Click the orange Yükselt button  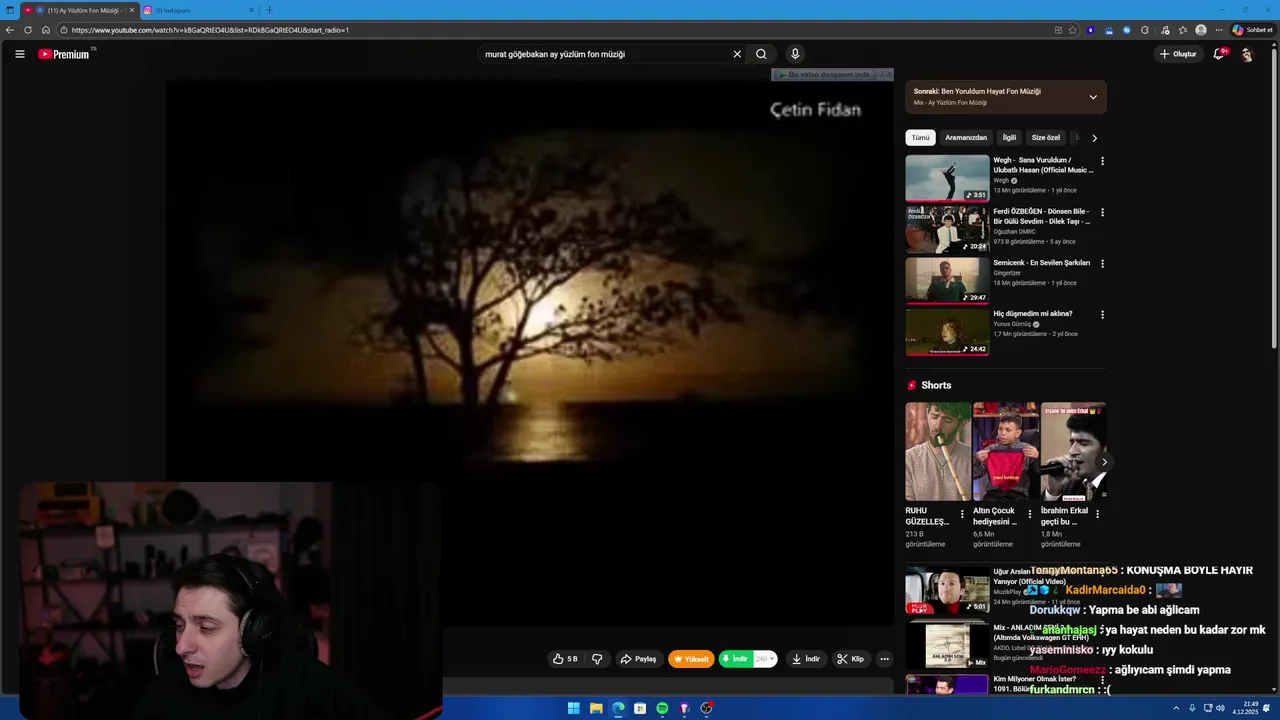coord(691,659)
